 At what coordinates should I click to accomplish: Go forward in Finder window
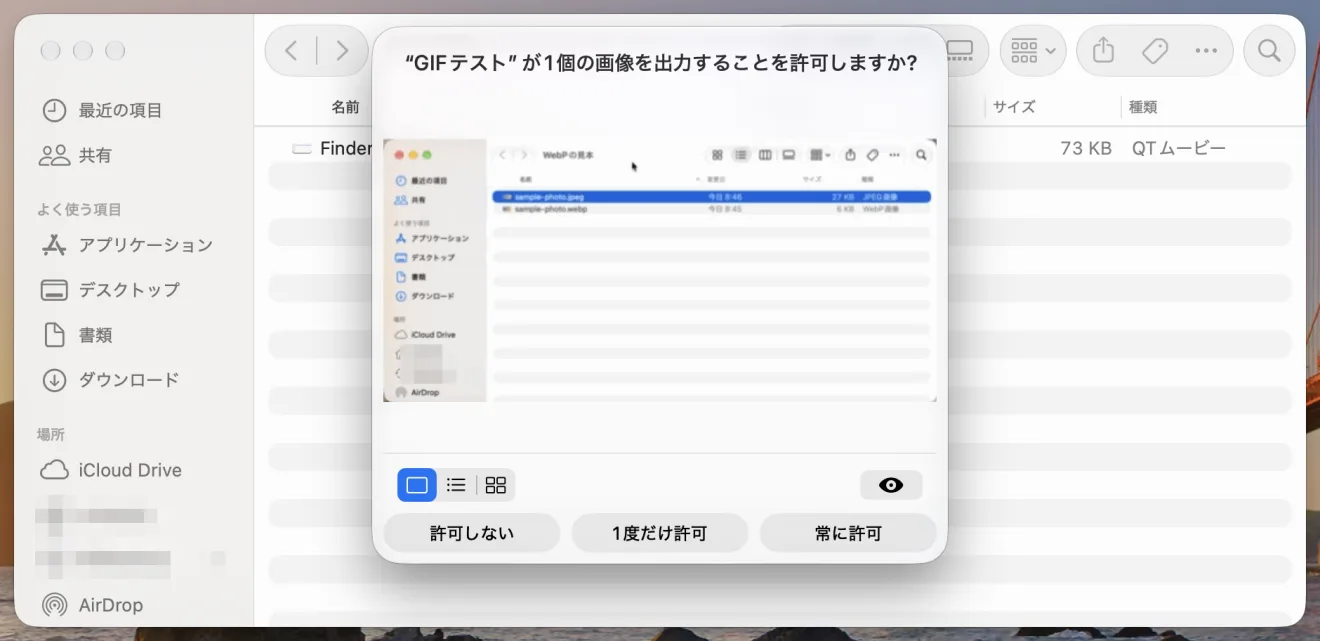pos(342,51)
